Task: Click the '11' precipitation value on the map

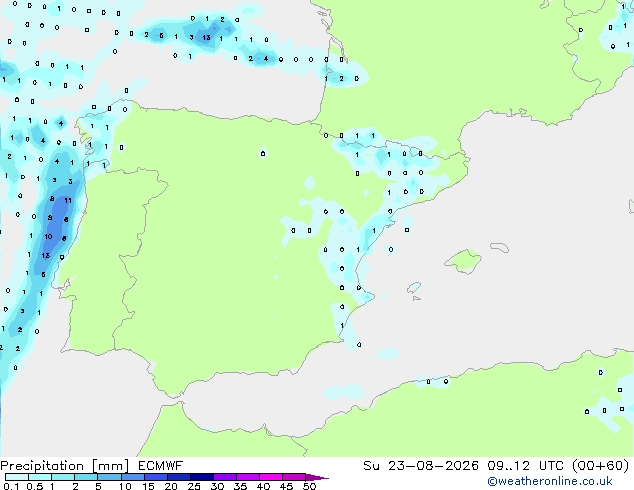Action: tap(68, 200)
